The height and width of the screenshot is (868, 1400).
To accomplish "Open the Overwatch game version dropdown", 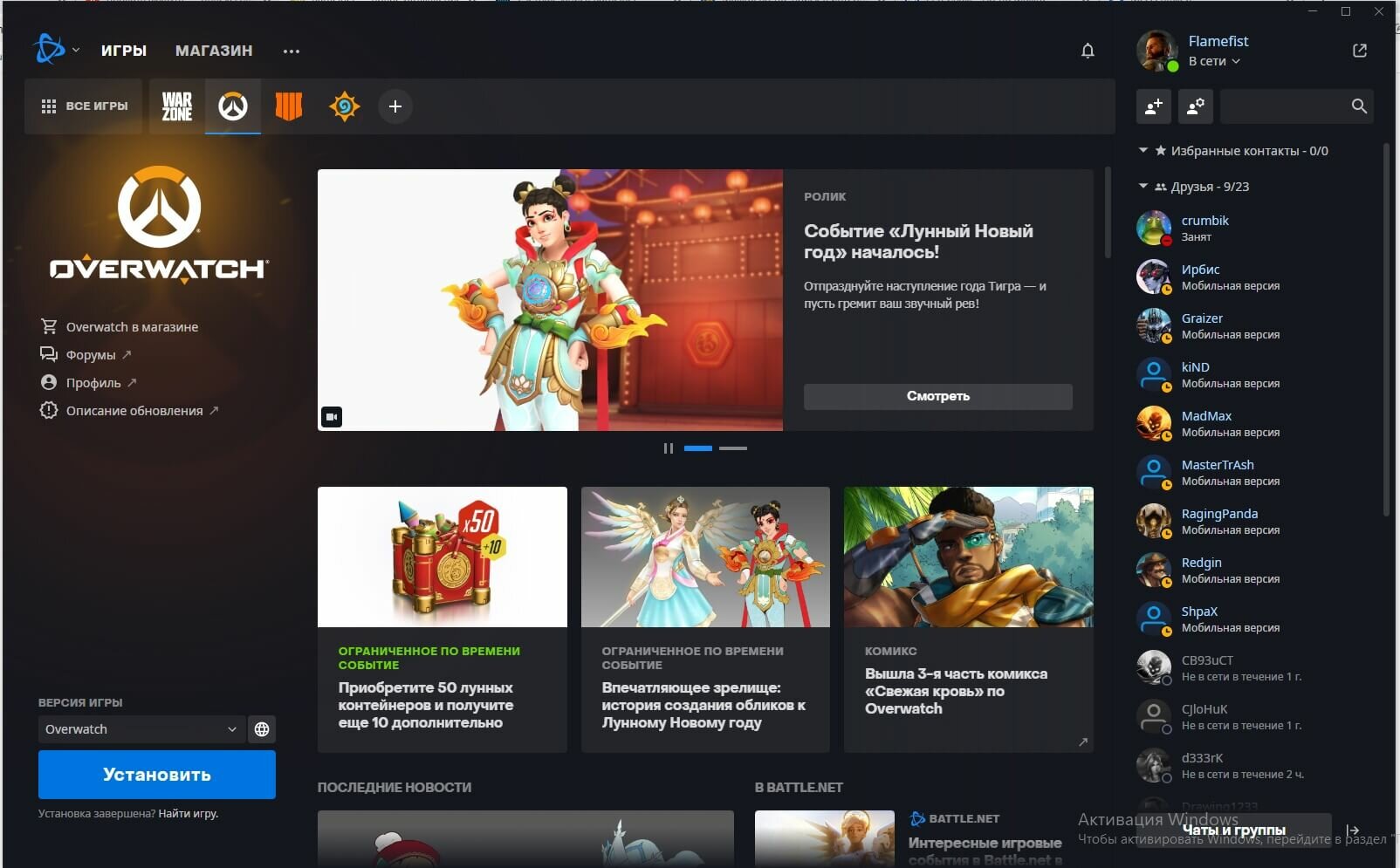I will (x=141, y=729).
